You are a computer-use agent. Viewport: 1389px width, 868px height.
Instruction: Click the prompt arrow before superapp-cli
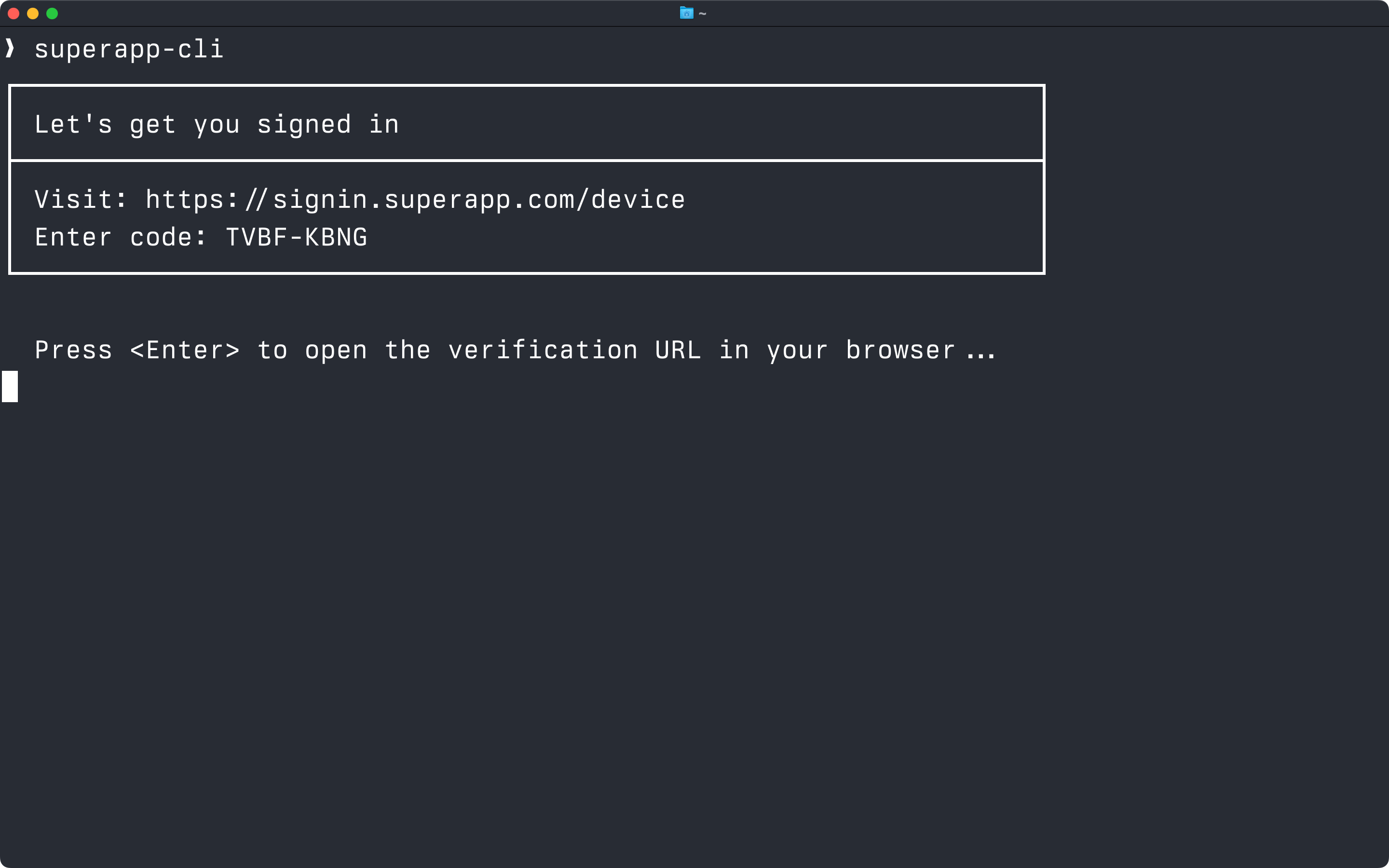coord(9,49)
